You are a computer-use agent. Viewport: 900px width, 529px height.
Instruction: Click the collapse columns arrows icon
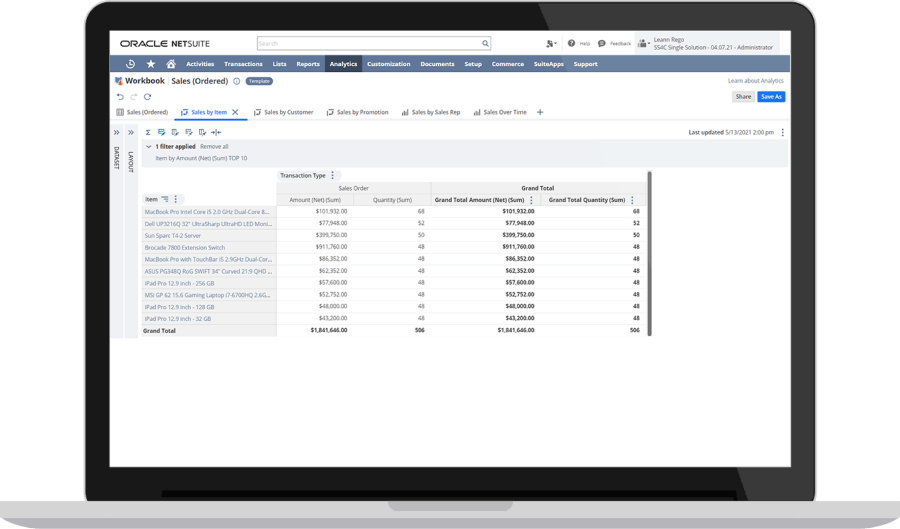(216, 132)
